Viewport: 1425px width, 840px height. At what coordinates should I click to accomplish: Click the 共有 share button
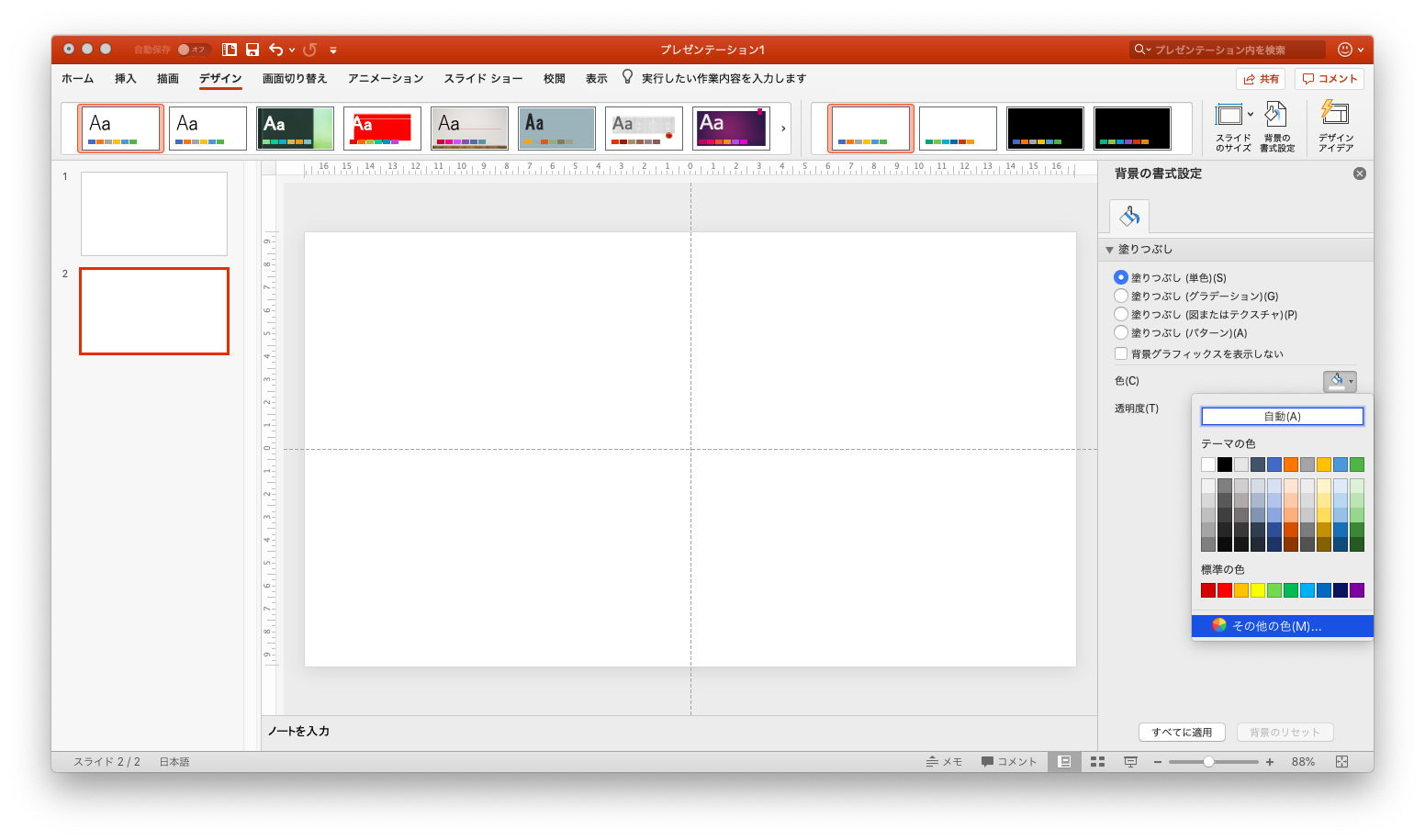(1261, 79)
